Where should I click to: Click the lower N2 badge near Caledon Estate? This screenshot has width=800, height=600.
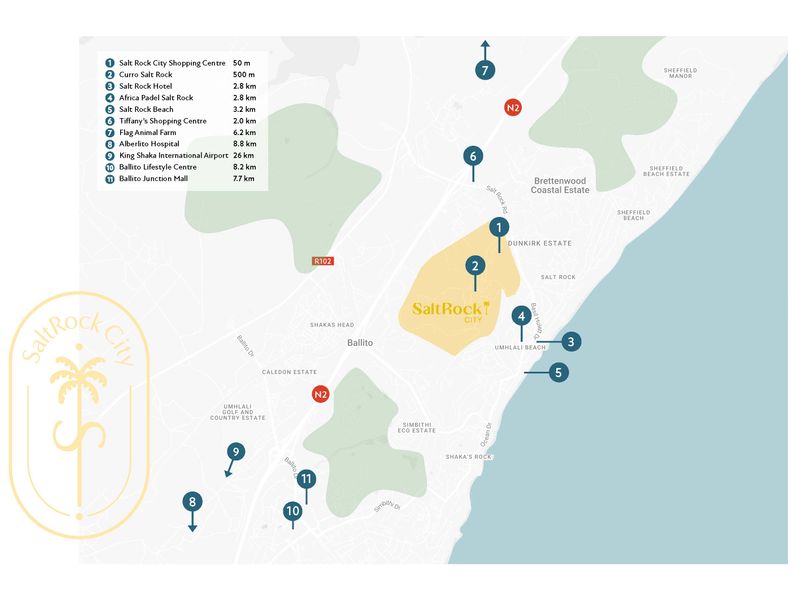(x=320, y=394)
